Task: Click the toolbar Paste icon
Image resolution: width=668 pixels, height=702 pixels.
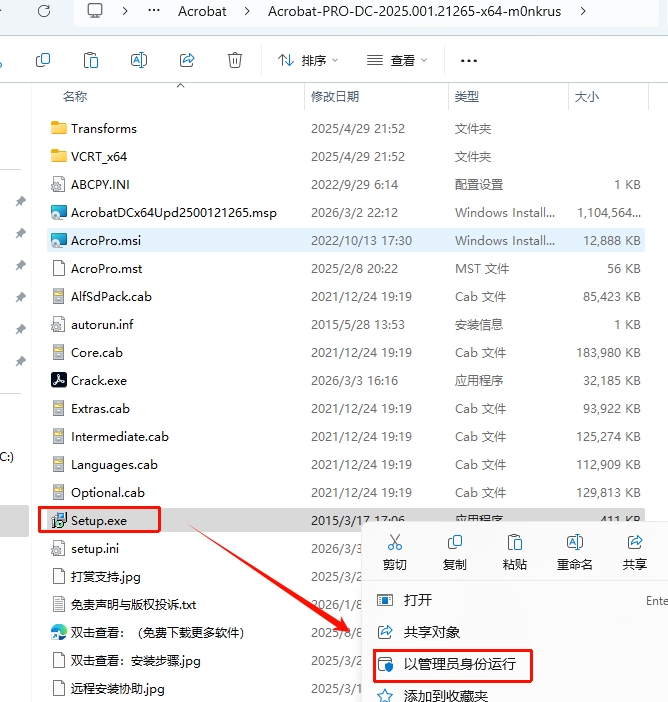Action: [x=91, y=60]
